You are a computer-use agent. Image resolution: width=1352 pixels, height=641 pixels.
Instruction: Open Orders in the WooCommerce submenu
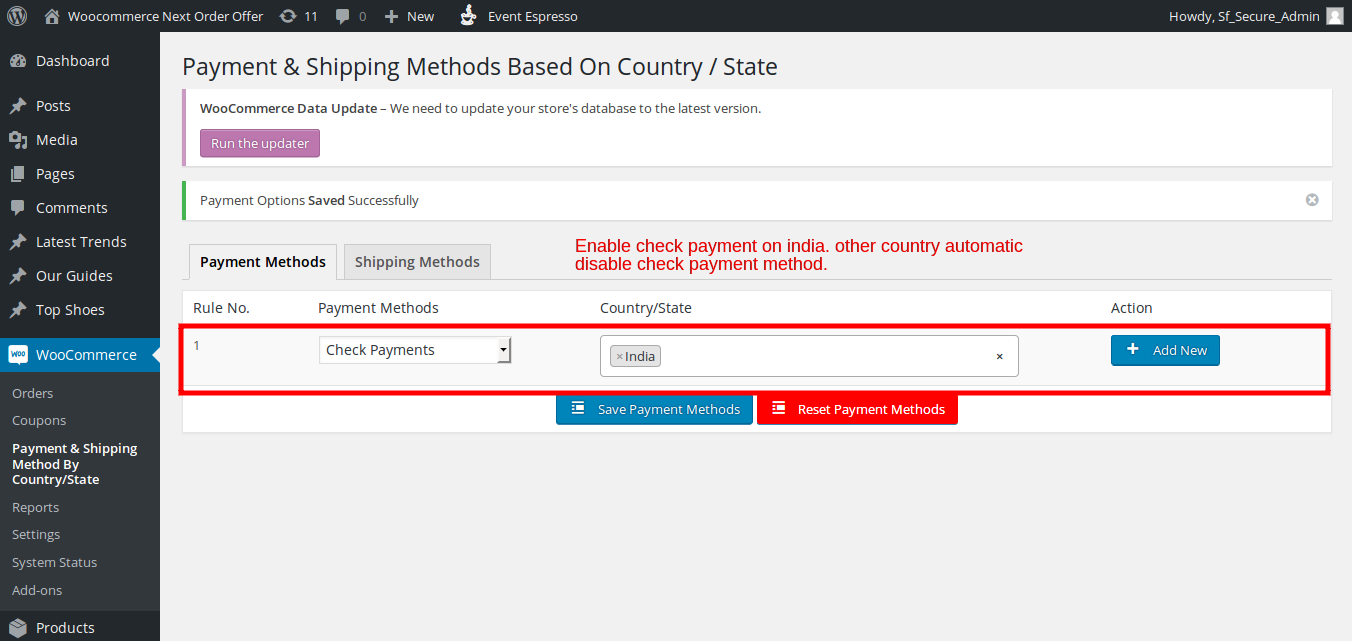click(x=33, y=393)
